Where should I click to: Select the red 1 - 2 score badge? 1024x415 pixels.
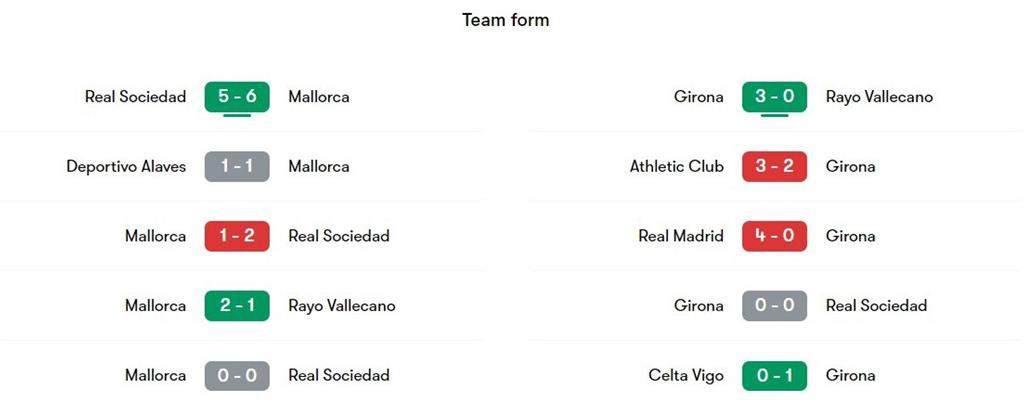point(237,236)
